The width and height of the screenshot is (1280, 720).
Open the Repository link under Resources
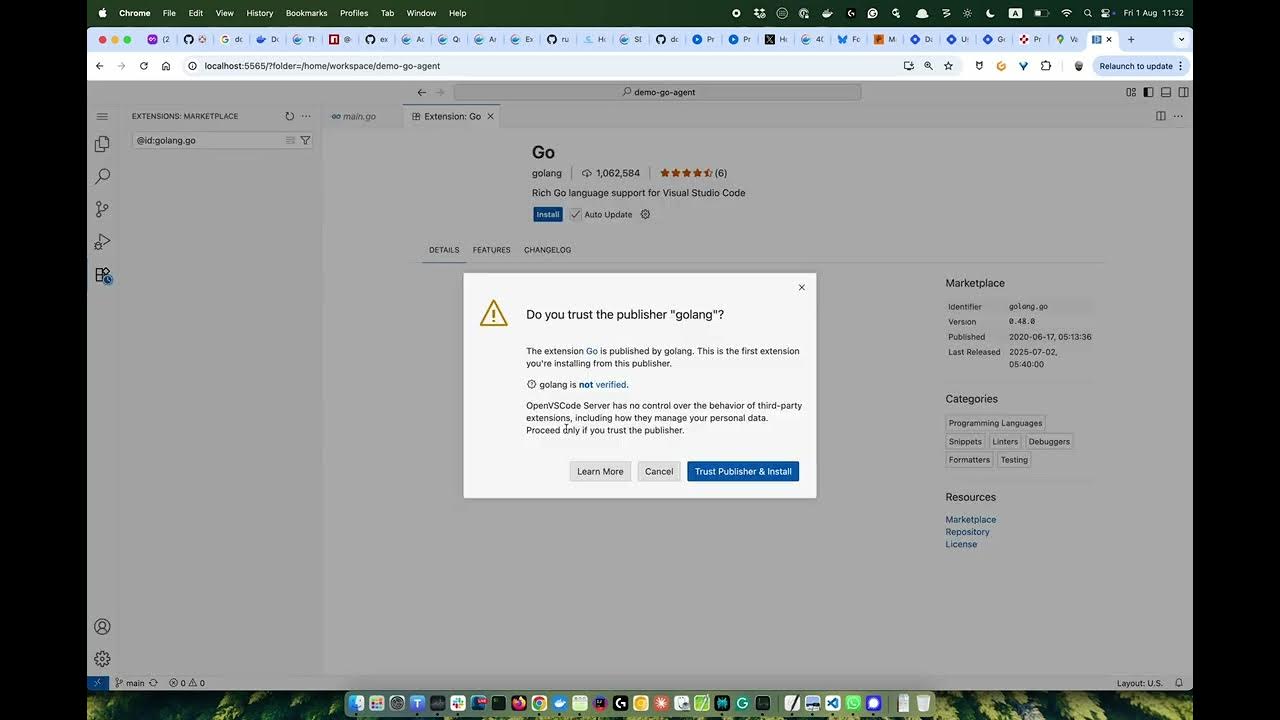(x=967, y=531)
